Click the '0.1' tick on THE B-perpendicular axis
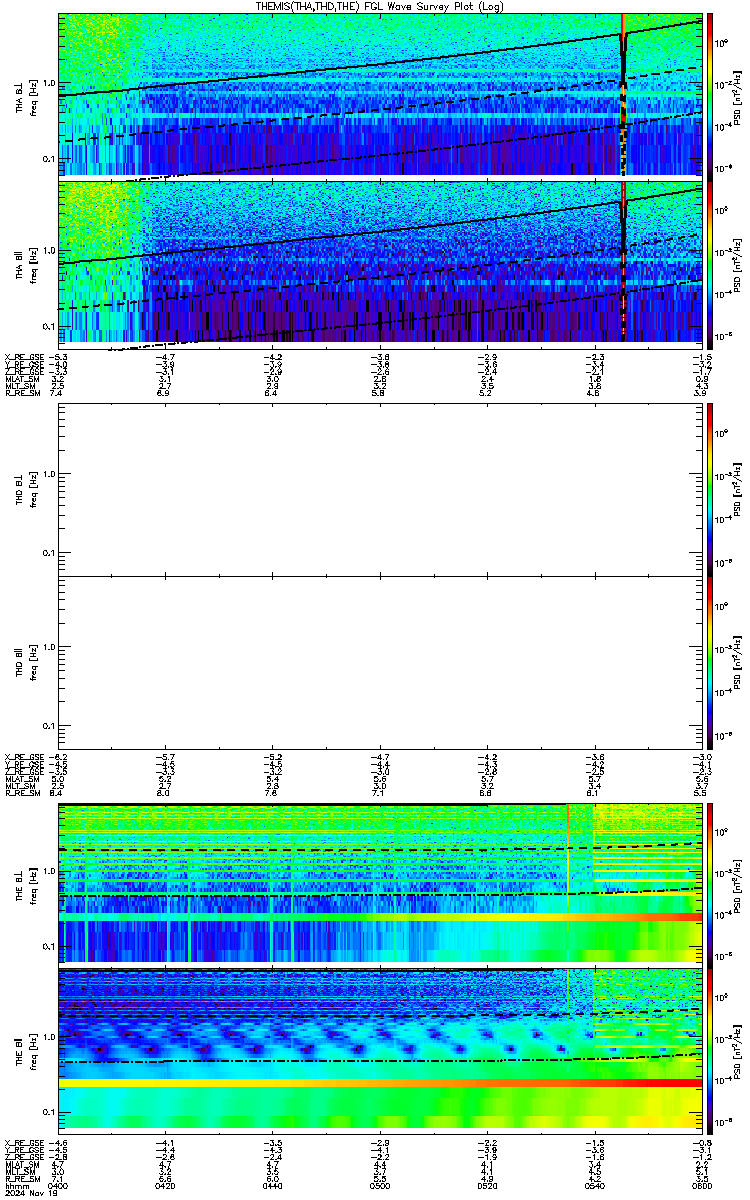 (x=49, y=946)
